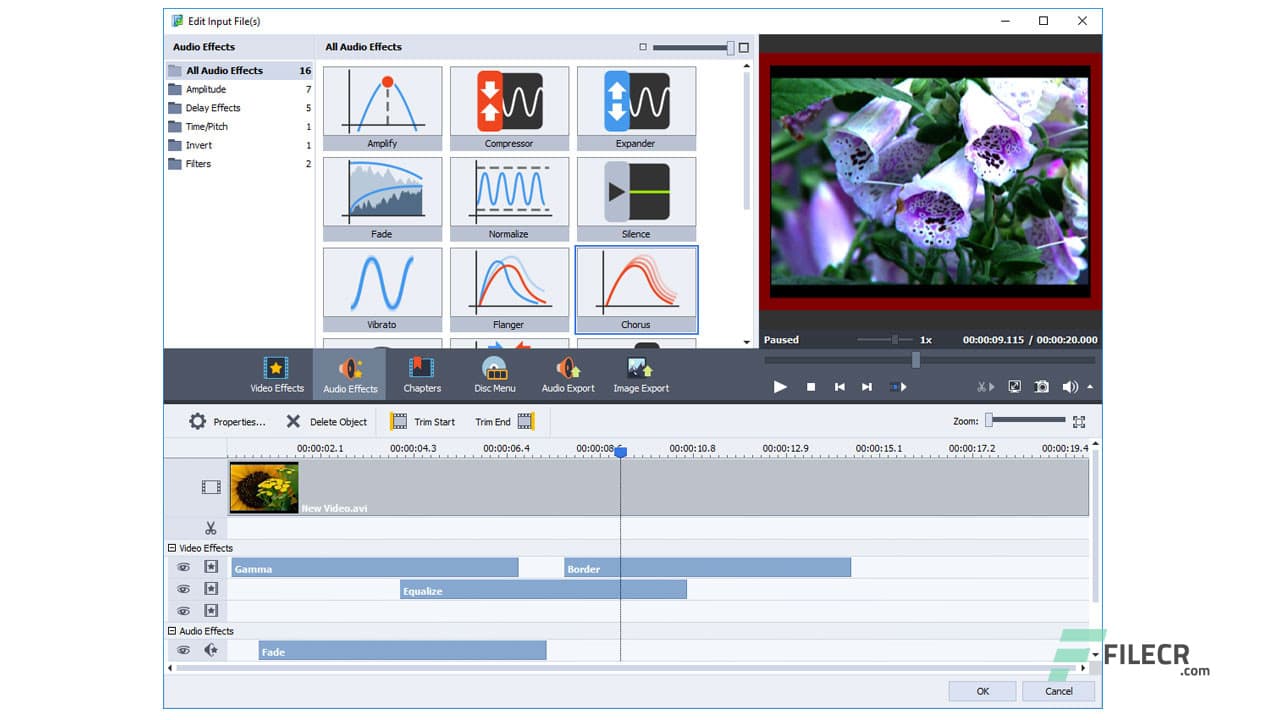
Task: Select the Amplify audio effect
Action: (x=382, y=105)
